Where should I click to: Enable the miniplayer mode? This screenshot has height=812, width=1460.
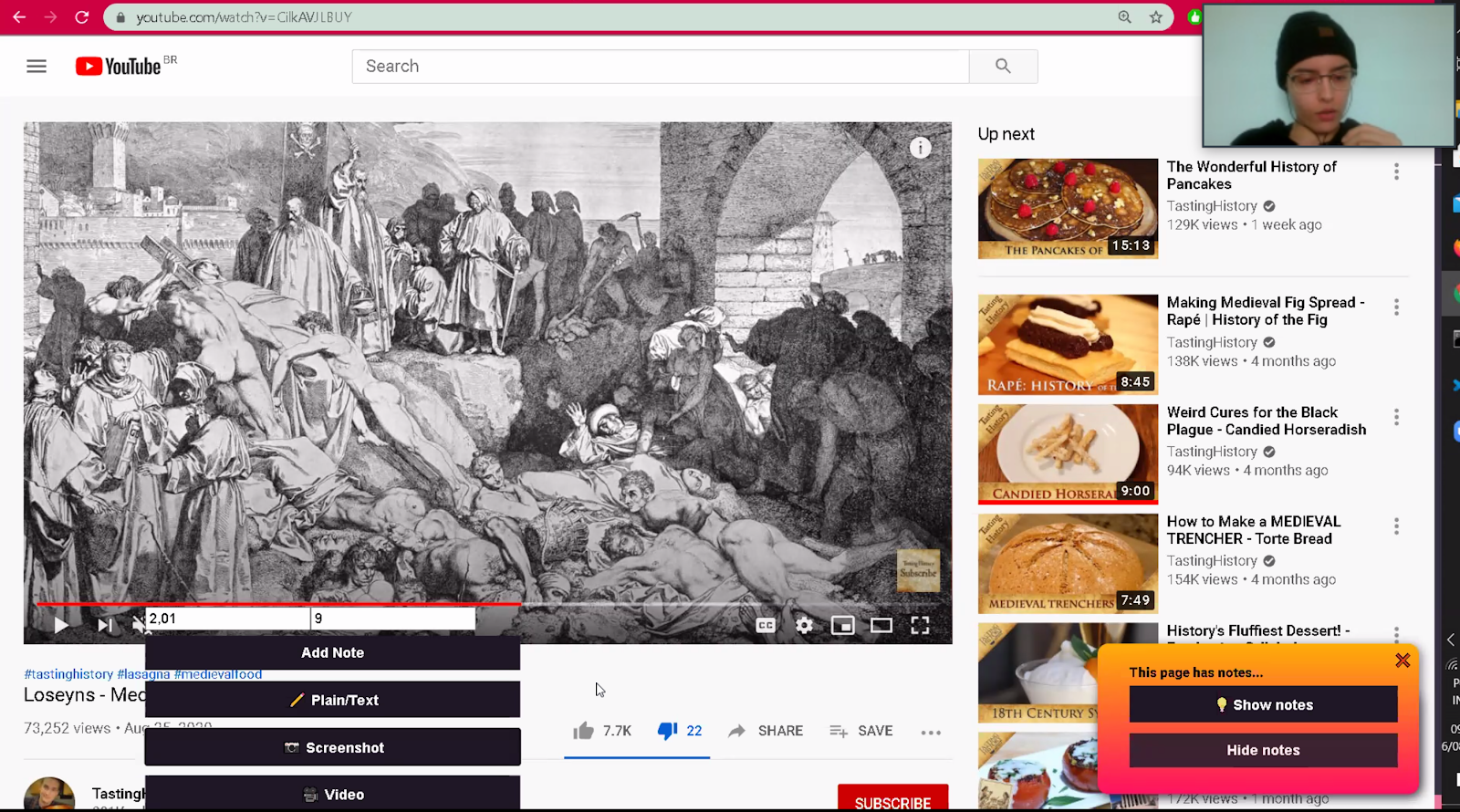842,625
